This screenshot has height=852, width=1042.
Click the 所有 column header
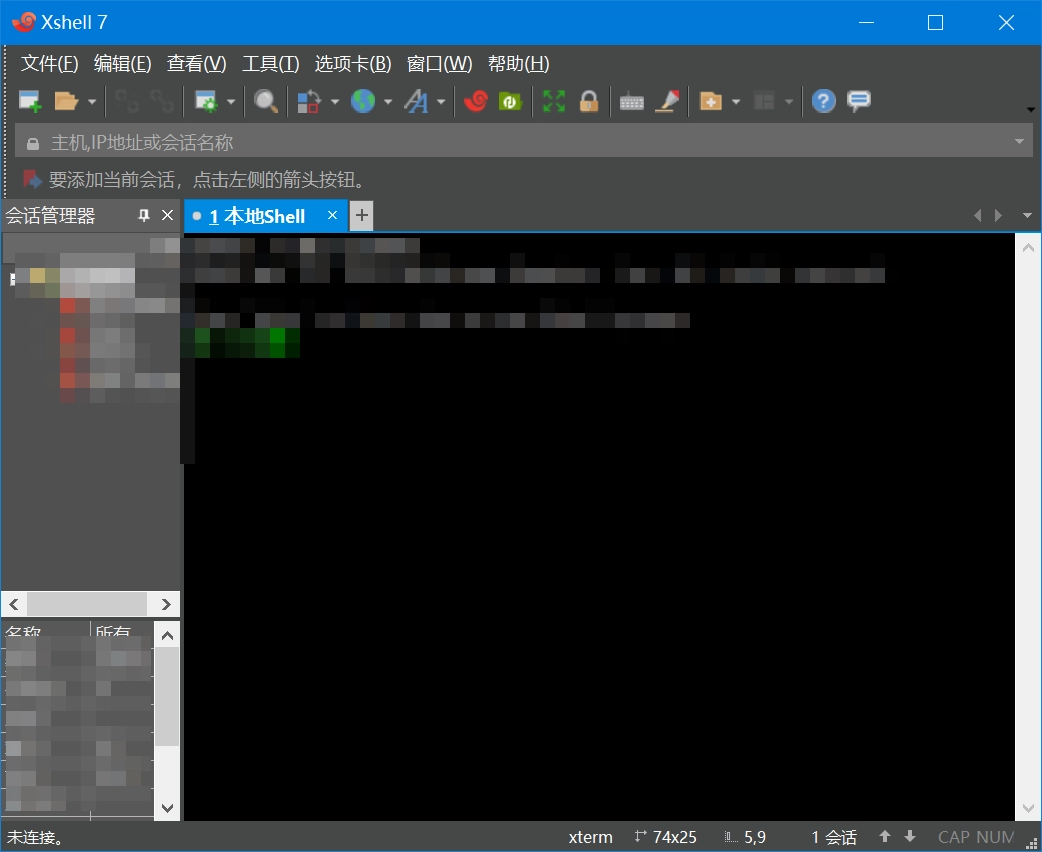113,631
